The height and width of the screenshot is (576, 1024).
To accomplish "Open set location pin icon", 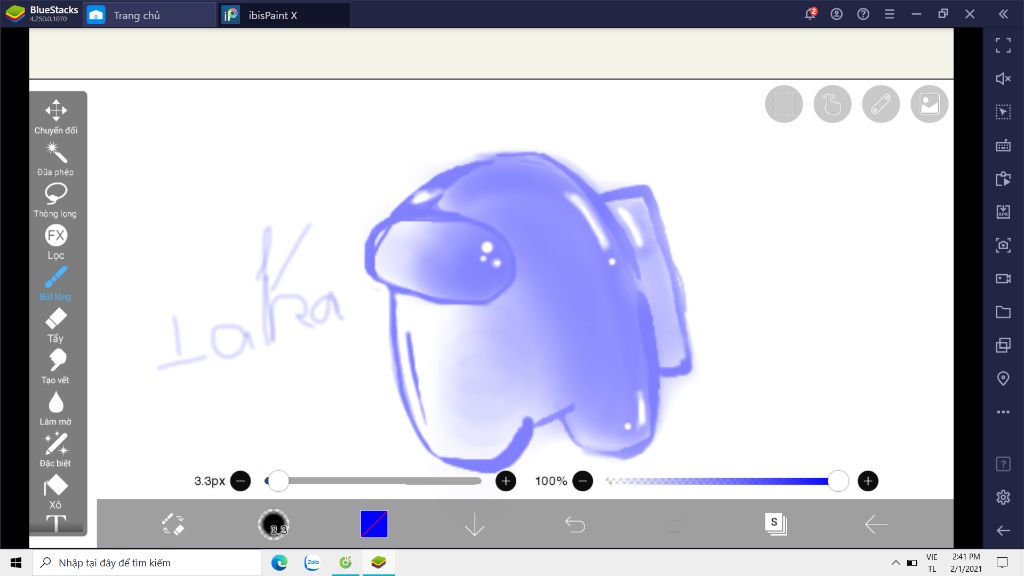I will point(1003,379).
